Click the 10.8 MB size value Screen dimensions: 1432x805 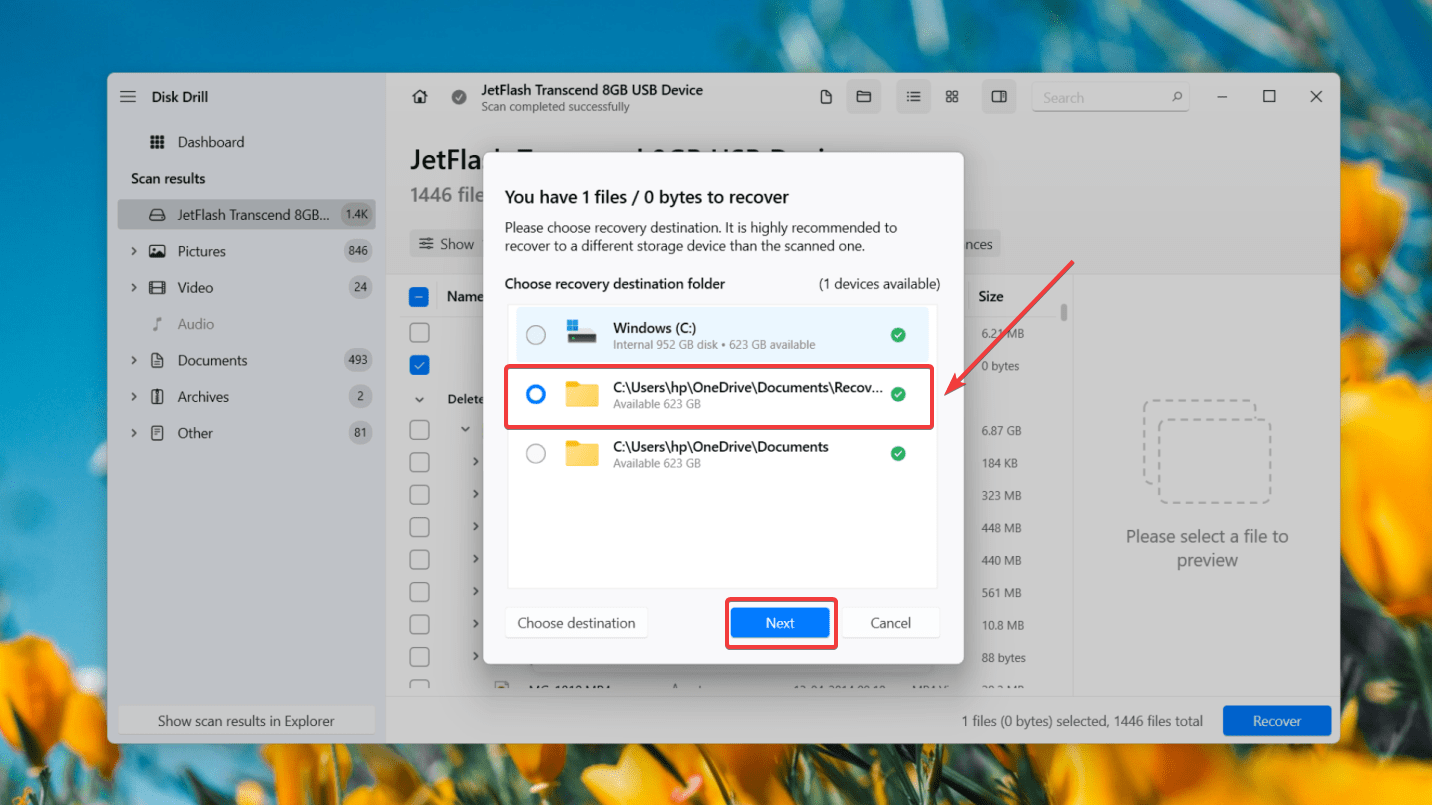[x=1002, y=625]
